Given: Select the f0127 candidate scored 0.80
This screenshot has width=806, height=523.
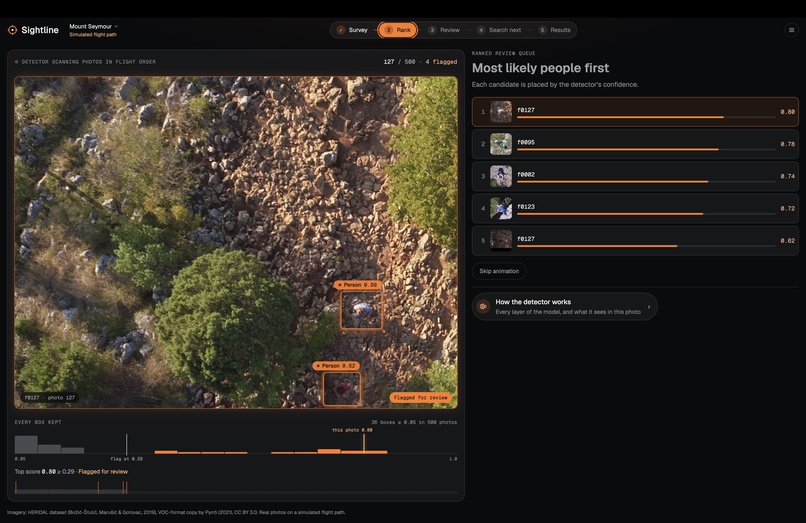Looking at the screenshot, I should (x=635, y=112).
